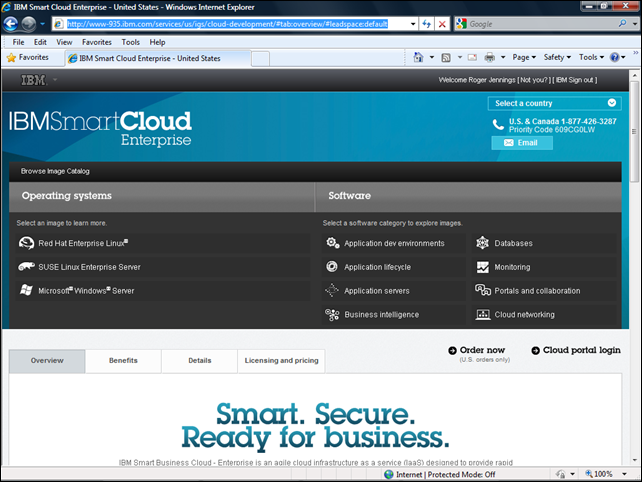
Task: Click the Application lifecycle circle icon
Action: 332,267
